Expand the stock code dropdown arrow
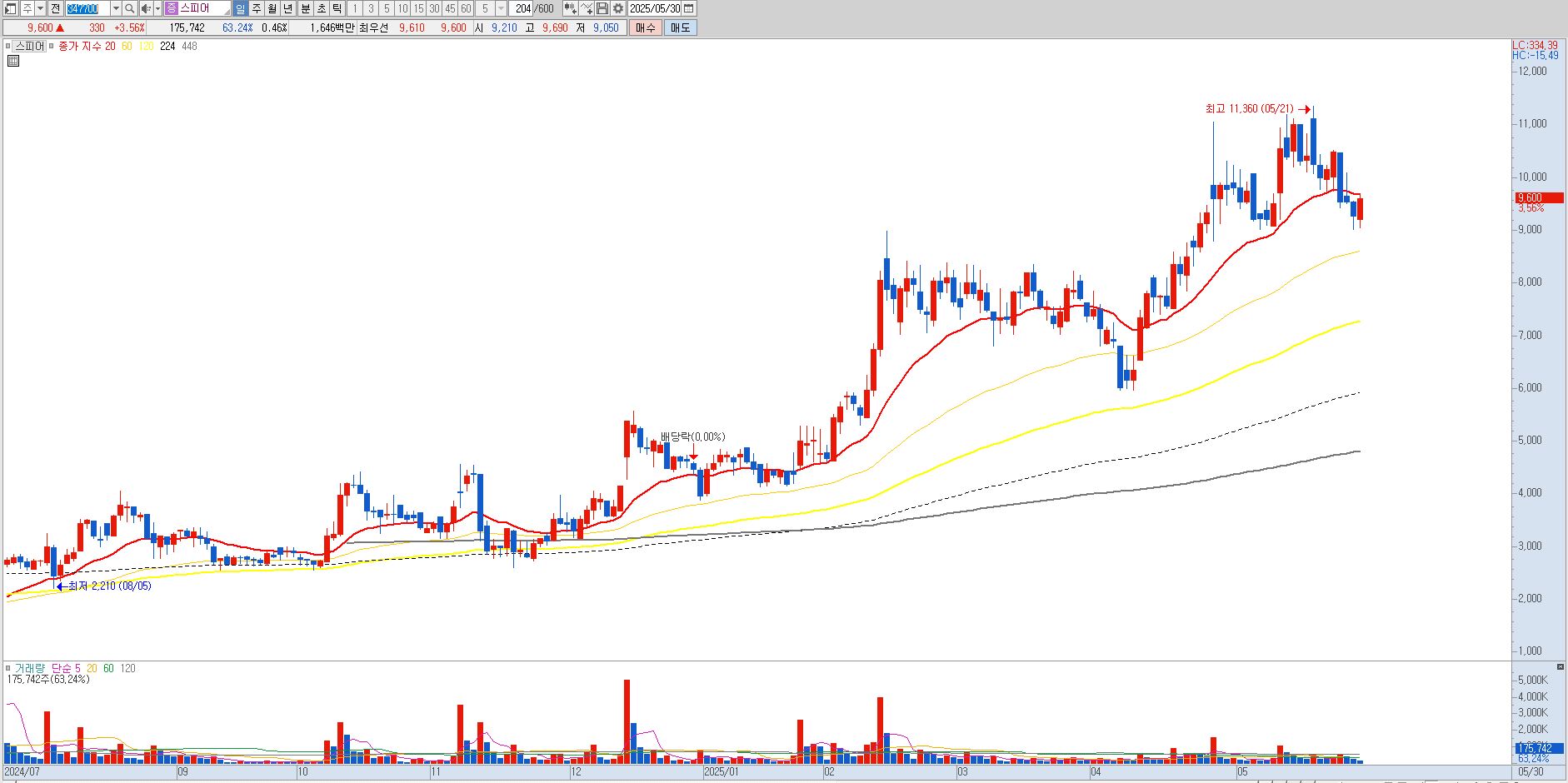Screen dimensions: 1568x783 pyautogui.click(x=116, y=8)
